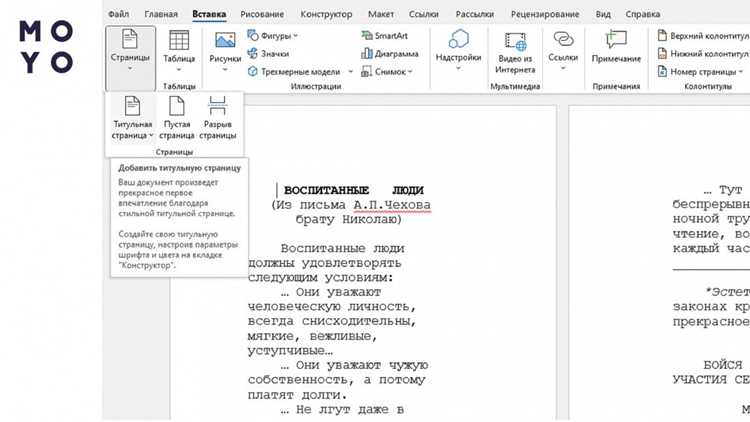Click text 'человеческую личность,'
The image size is (750, 422).
click(332, 307)
